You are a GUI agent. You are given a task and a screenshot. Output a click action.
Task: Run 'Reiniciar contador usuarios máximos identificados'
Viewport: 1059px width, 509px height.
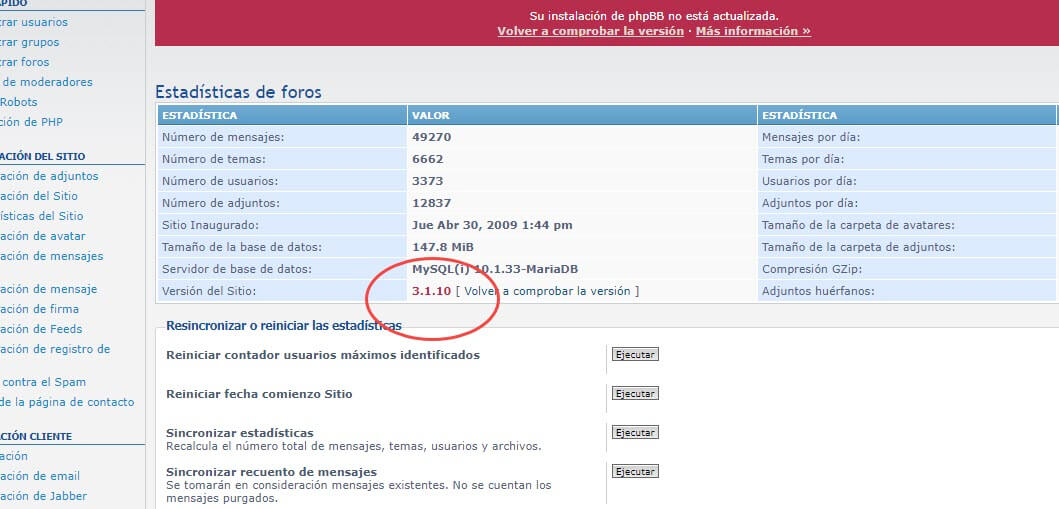click(635, 355)
